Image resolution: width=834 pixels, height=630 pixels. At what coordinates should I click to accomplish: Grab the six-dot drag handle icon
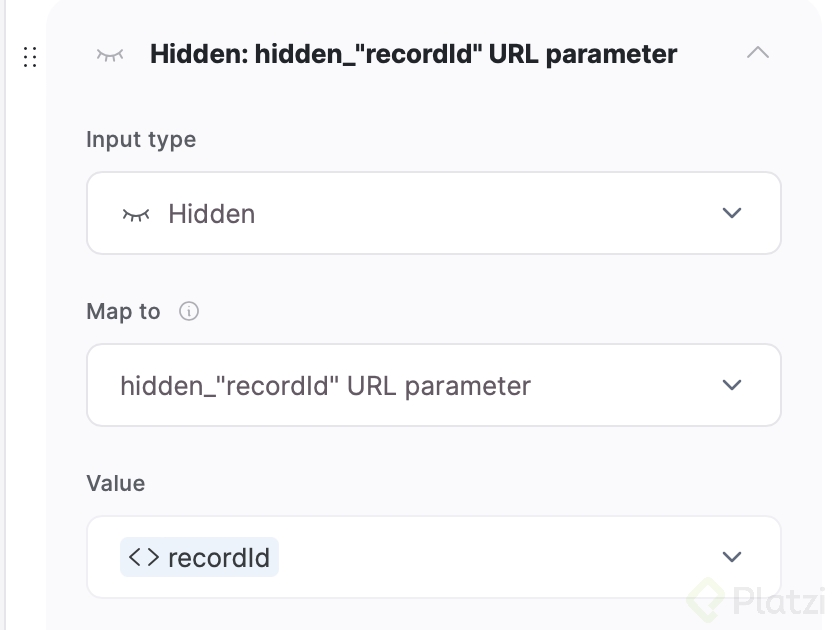point(30,57)
